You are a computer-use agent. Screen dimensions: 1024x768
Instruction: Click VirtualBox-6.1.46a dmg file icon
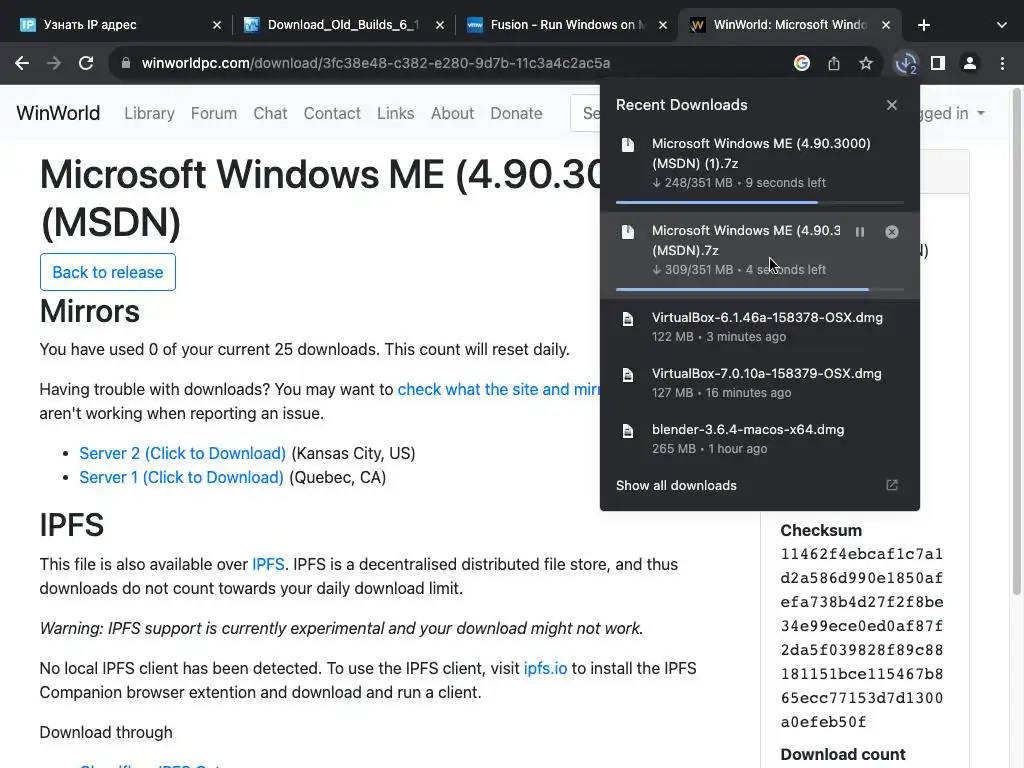pos(628,319)
